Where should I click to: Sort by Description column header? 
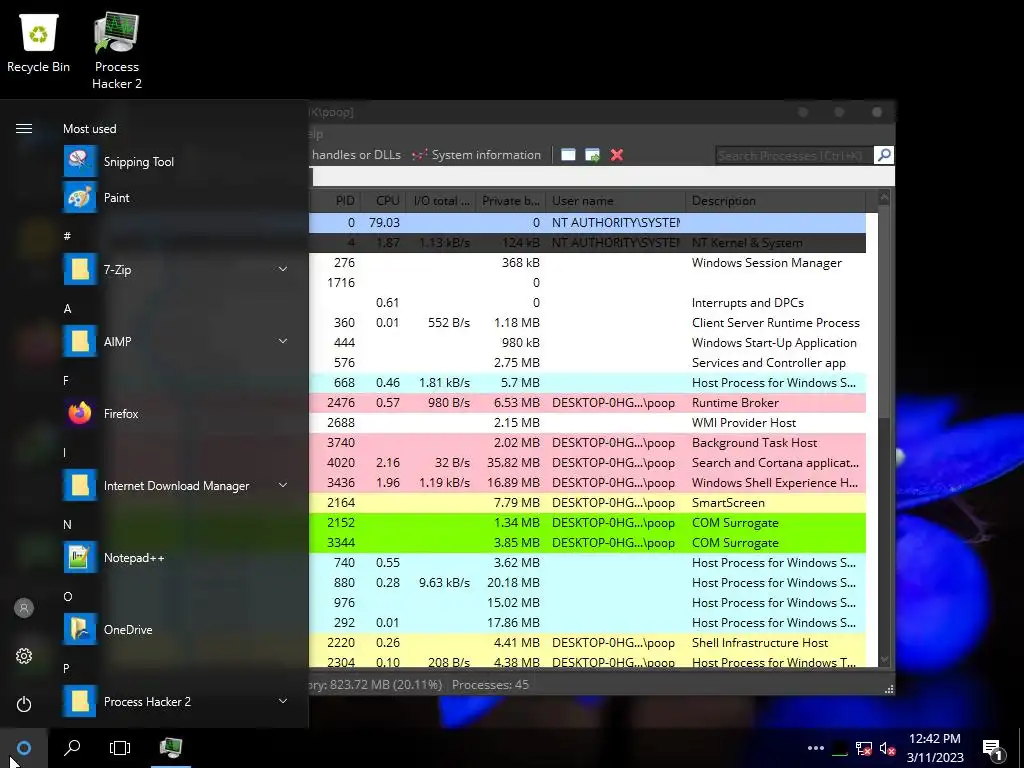pos(775,200)
